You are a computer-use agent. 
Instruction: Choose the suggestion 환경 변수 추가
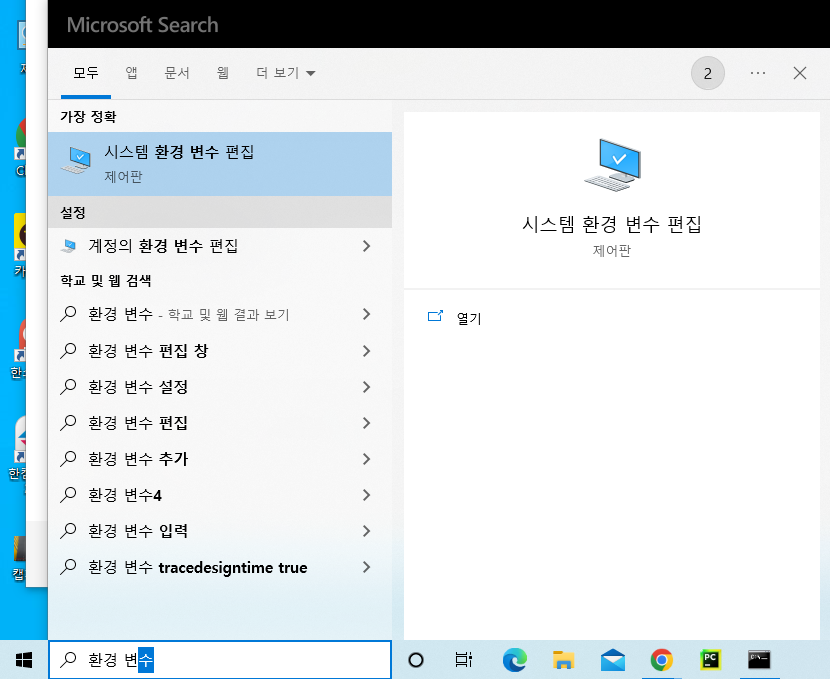220,459
